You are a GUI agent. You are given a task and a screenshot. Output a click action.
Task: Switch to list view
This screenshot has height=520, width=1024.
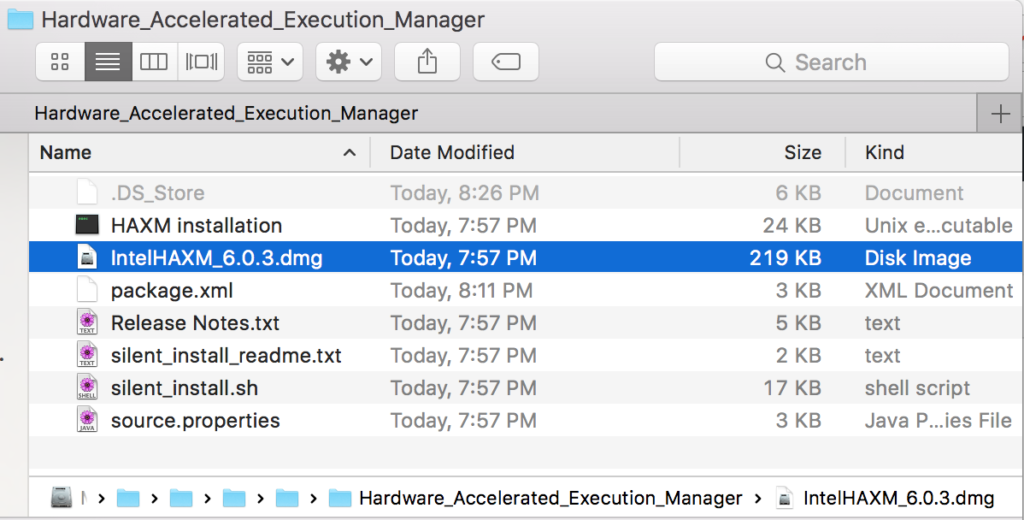108,62
